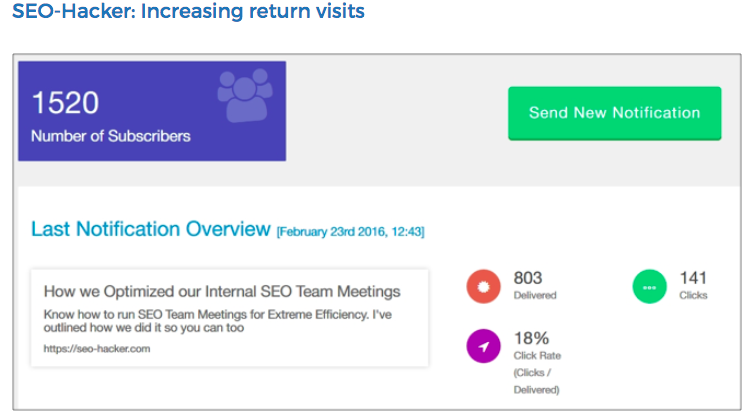Click the red Delivered icon
746x412 pixels.
483,286
